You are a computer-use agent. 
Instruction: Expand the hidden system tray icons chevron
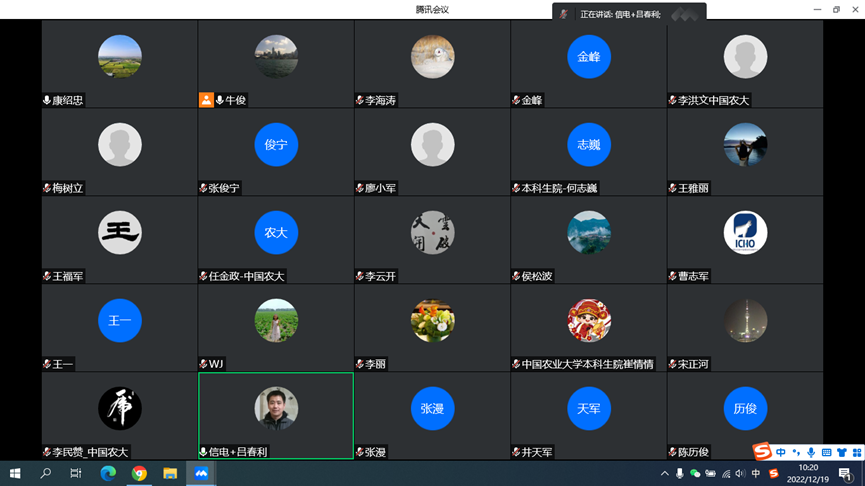click(x=665, y=473)
